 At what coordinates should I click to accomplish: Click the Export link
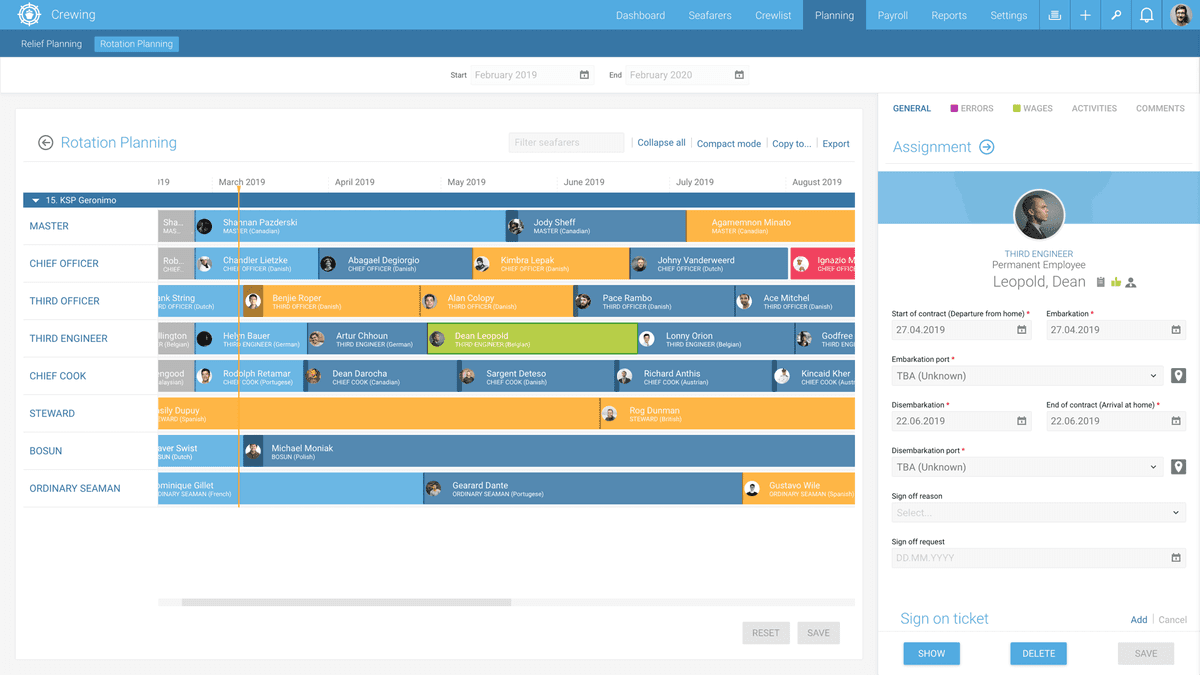(835, 144)
